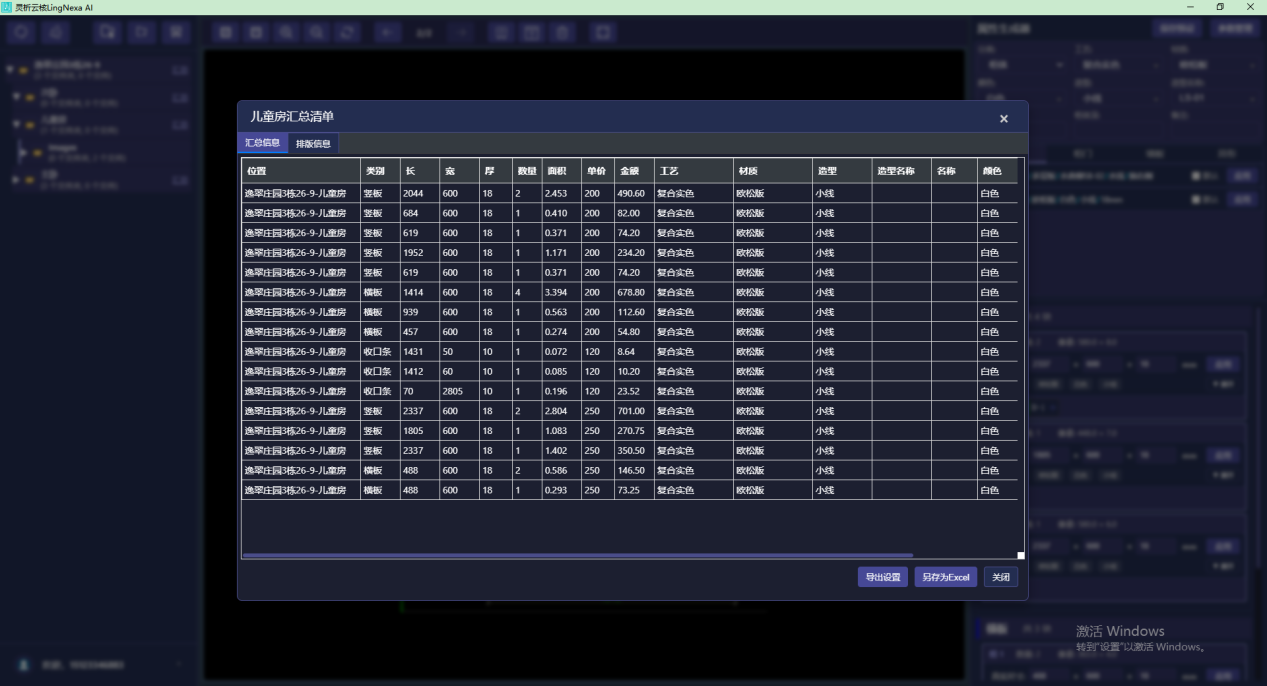The image size is (1267, 686).
Task: Select the width cell 2805
Action: coord(460,391)
